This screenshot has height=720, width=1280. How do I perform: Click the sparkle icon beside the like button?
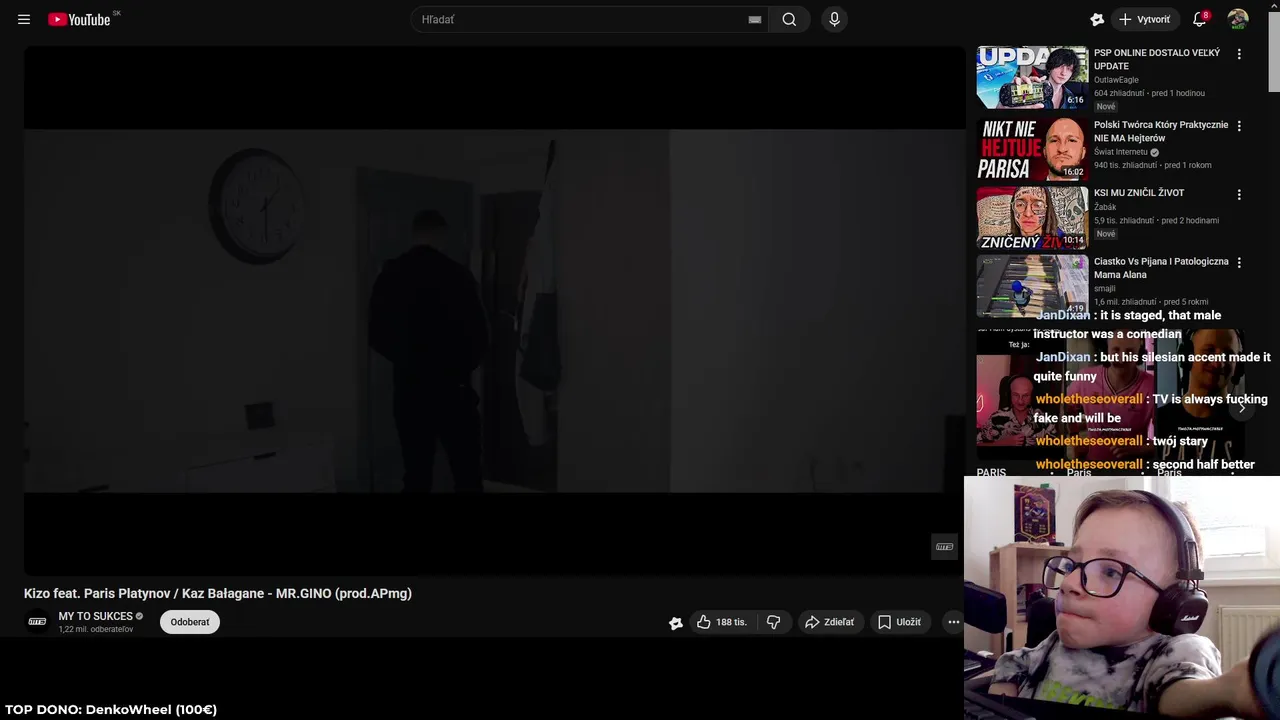click(676, 622)
